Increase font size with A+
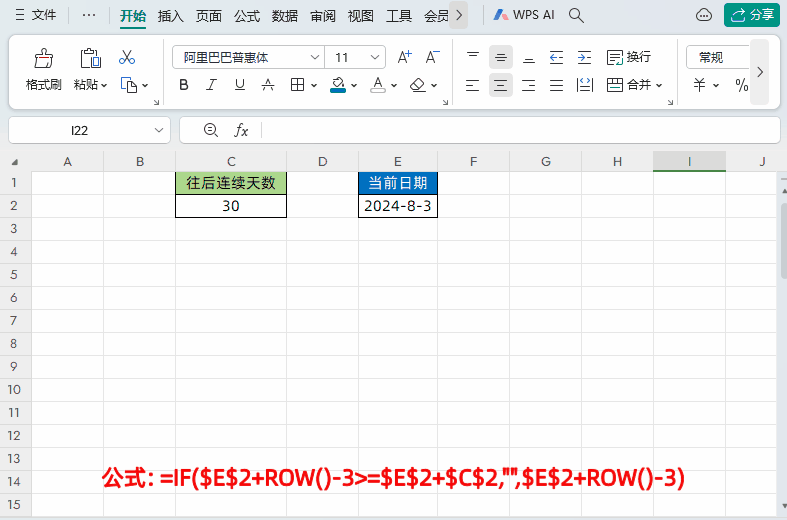This screenshot has width=787, height=520. pos(405,57)
